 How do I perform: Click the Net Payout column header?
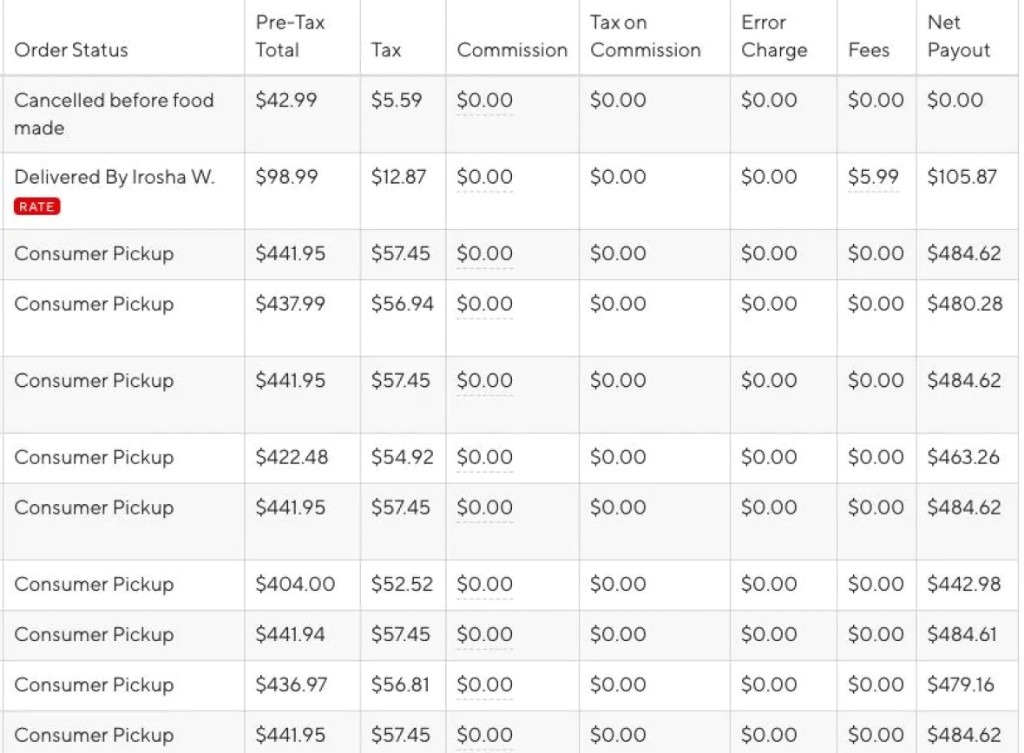(x=958, y=36)
